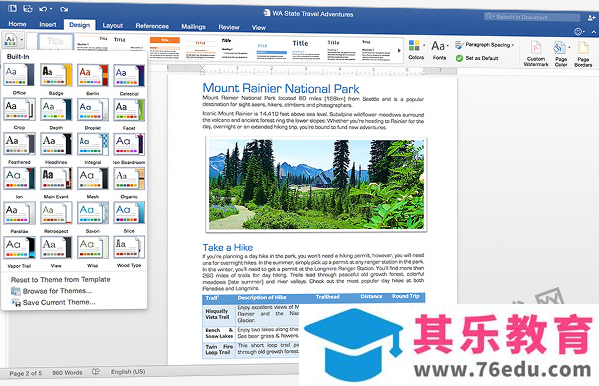The width and height of the screenshot is (599, 386).
Task: Choose the Droplet theme
Action: (92, 110)
